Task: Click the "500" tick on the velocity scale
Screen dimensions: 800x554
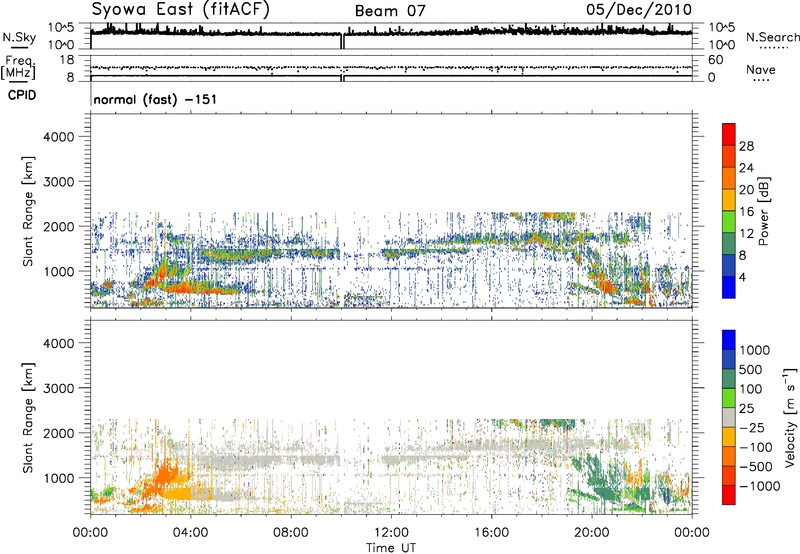Action: [x=752, y=369]
